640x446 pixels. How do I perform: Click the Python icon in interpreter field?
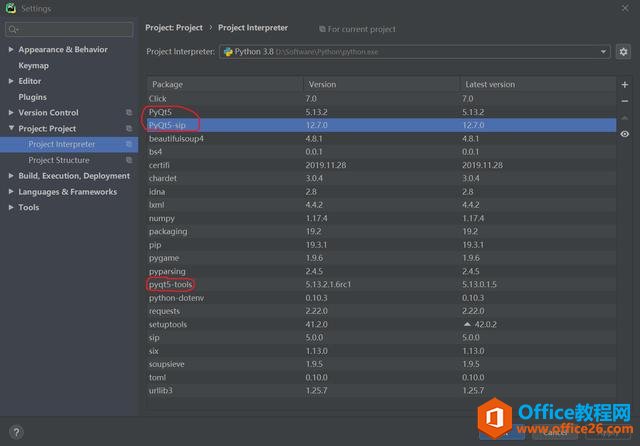pyautogui.click(x=228, y=52)
